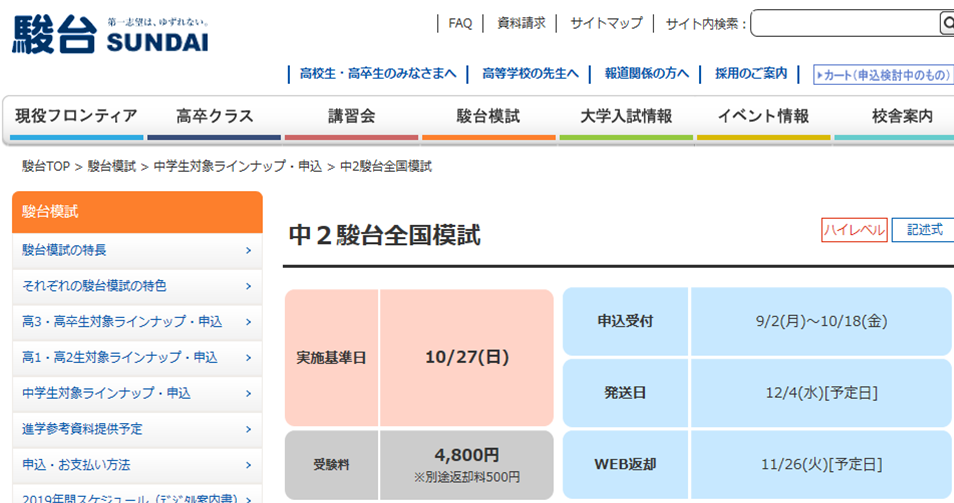
Task: Go to 高校生・高卒生のみなさまへ
Action: [378, 74]
